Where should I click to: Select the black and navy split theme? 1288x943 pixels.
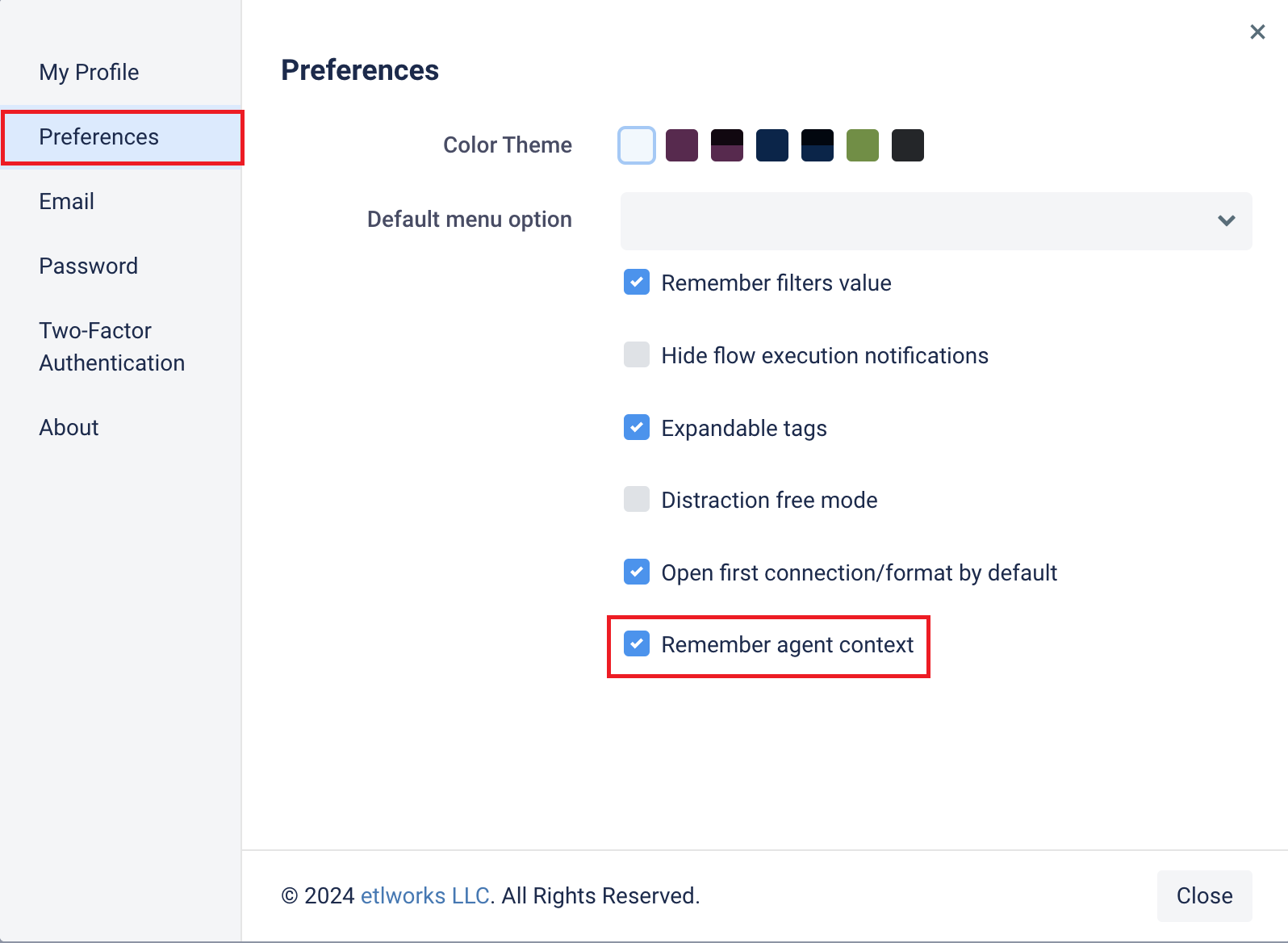[818, 145]
